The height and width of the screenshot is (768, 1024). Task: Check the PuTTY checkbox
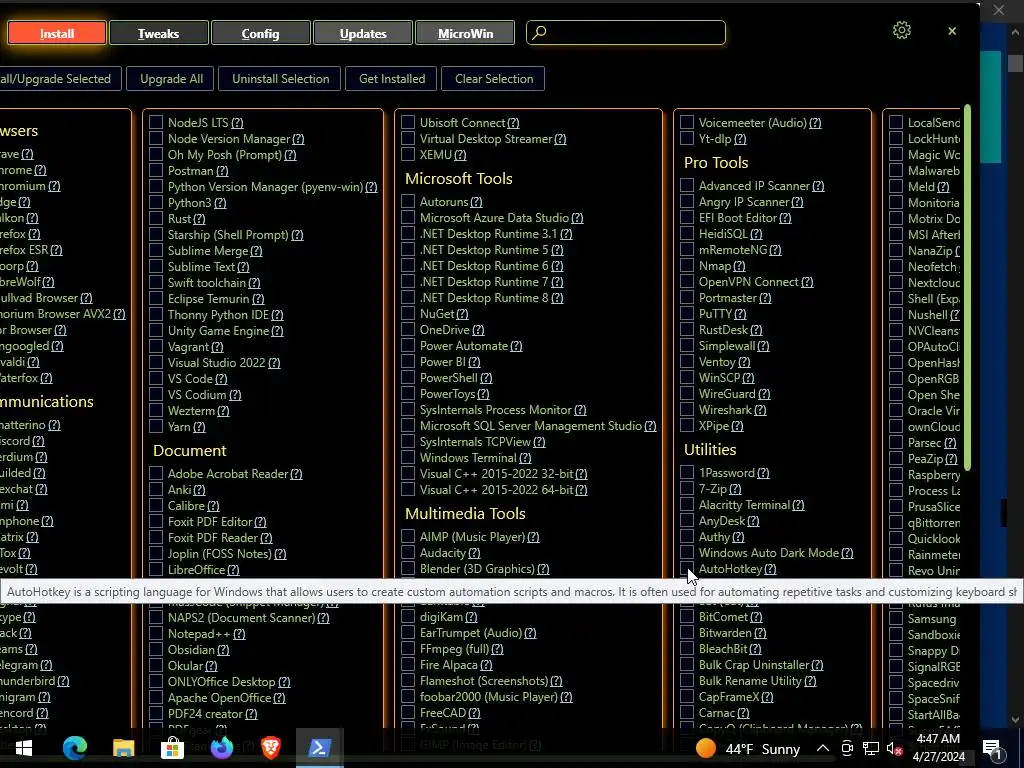pos(687,313)
